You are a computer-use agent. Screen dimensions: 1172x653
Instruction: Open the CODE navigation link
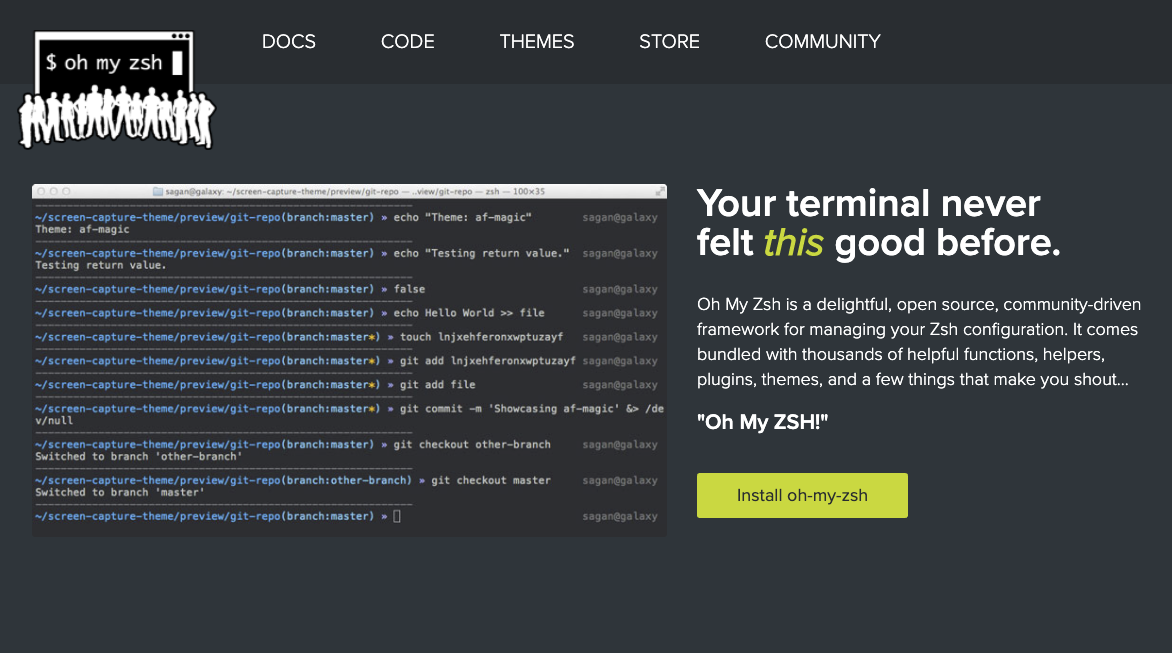pyautogui.click(x=407, y=42)
